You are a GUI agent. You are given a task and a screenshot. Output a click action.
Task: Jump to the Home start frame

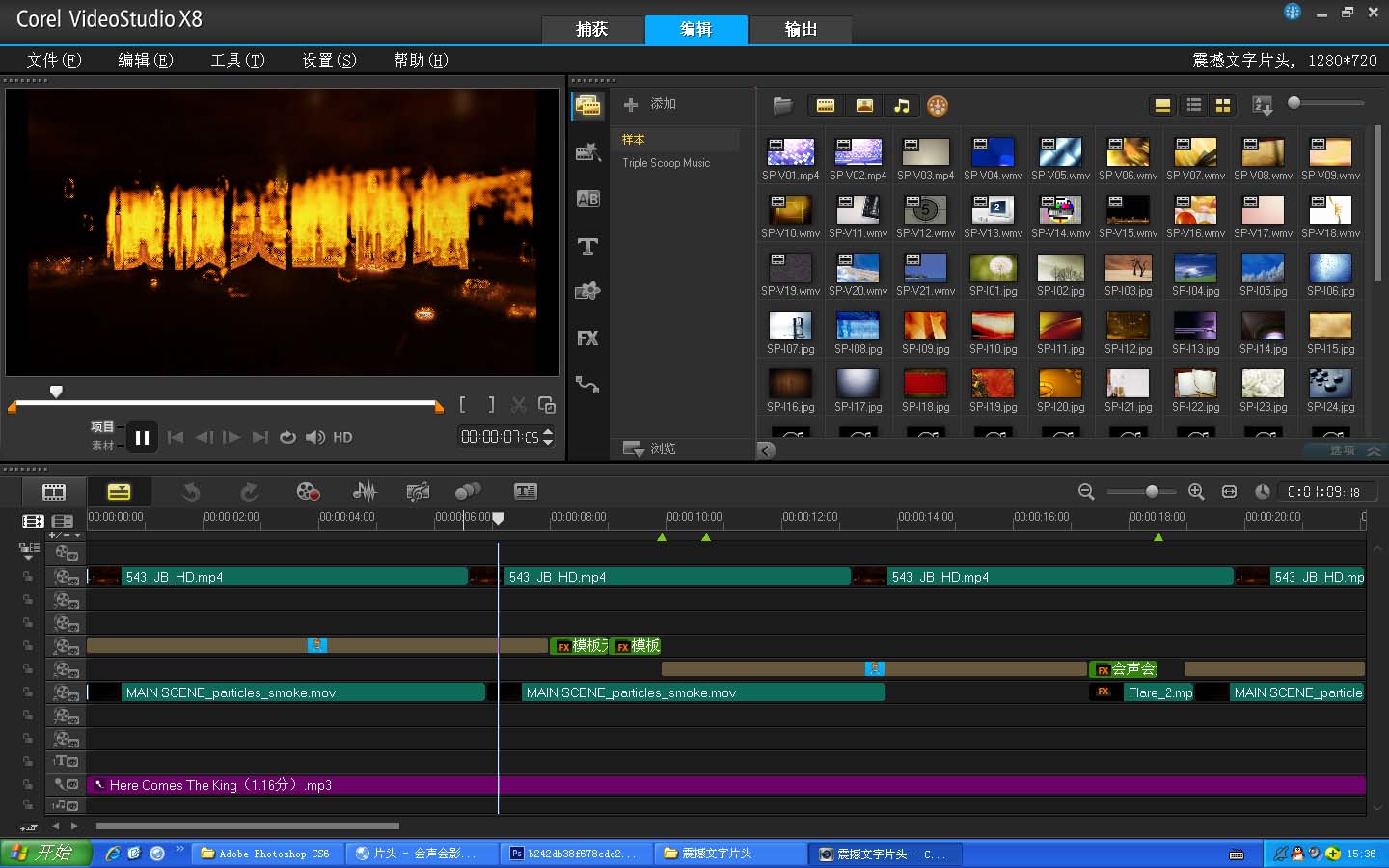click(176, 437)
